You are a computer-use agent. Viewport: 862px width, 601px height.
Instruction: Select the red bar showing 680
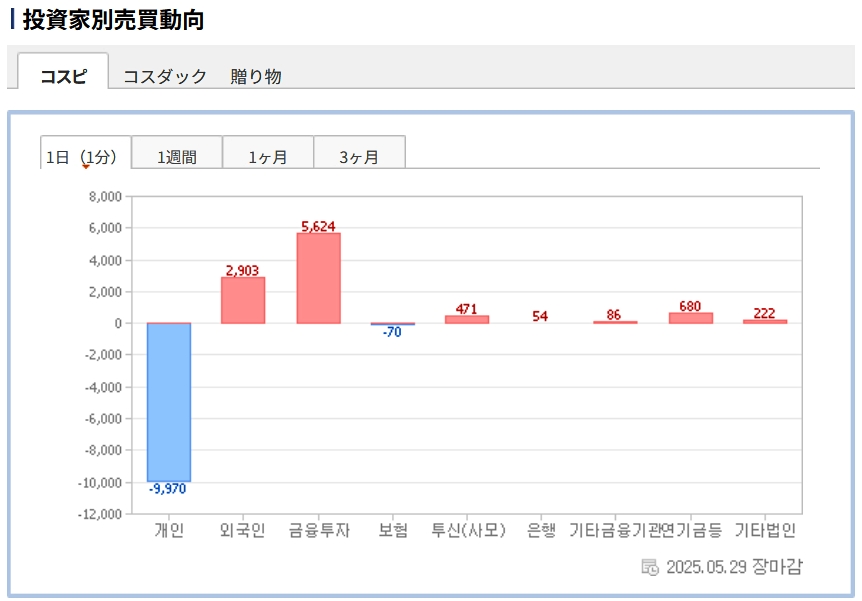(x=690, y=318)
